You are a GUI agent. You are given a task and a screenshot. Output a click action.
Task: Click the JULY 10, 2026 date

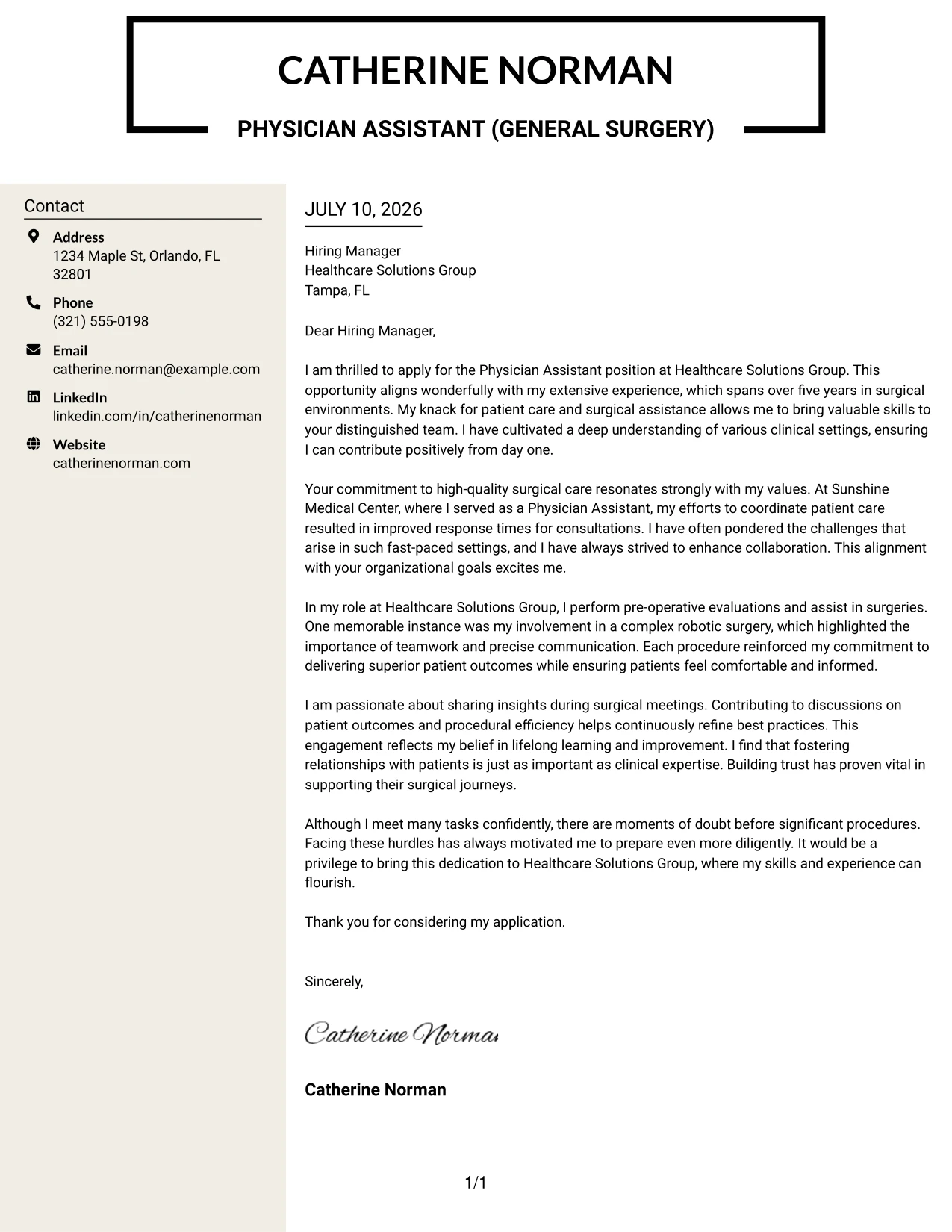click(x=364, y=209)
